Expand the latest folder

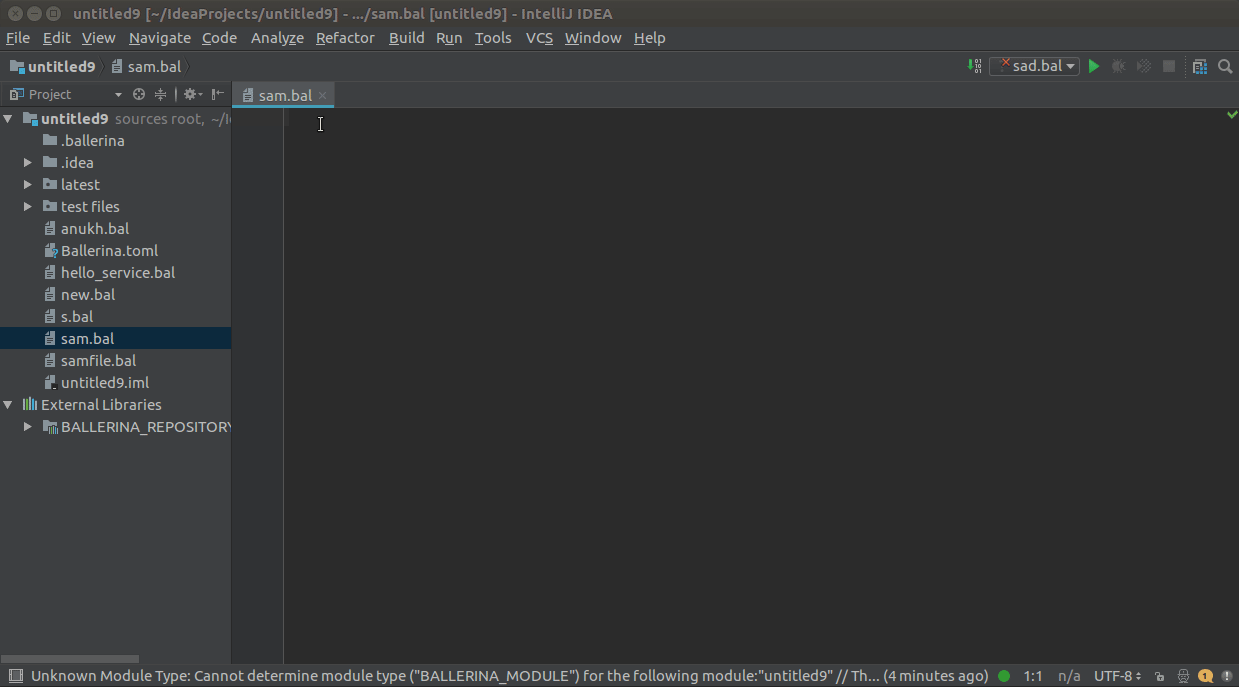28,184
